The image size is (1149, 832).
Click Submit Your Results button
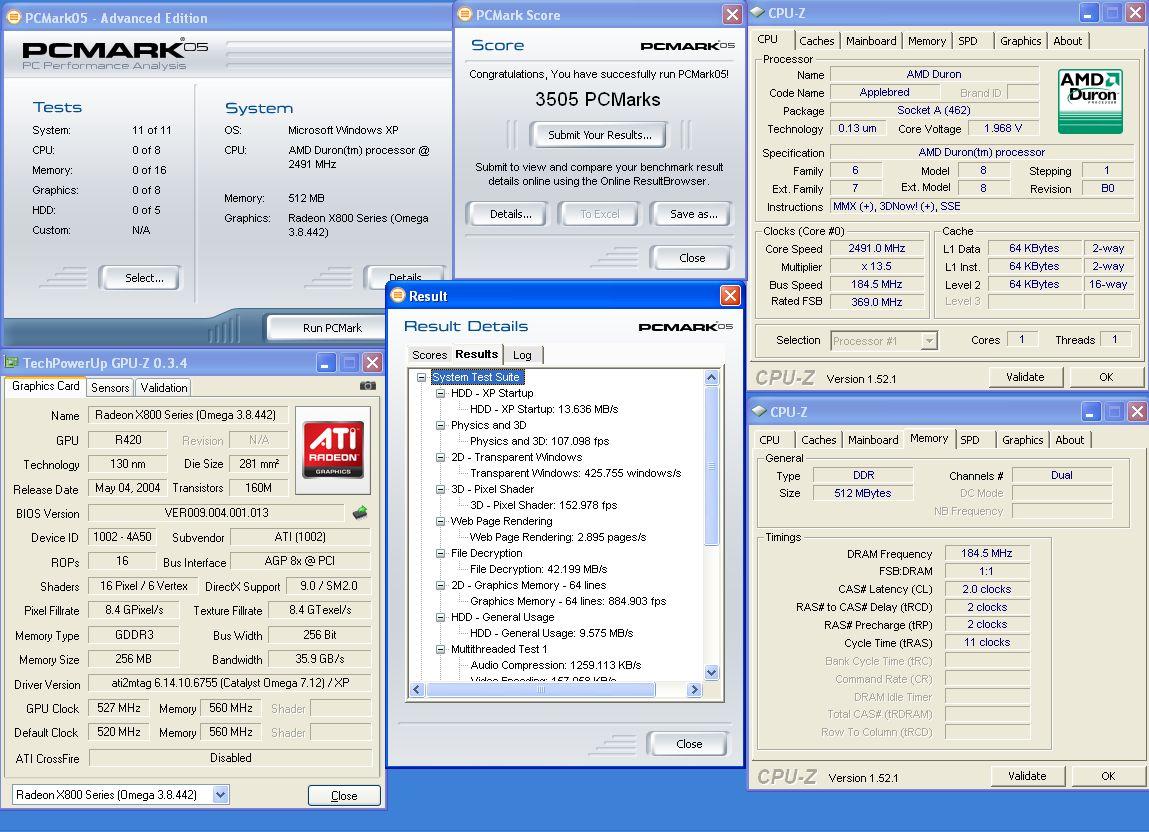[x=599, y=135]
